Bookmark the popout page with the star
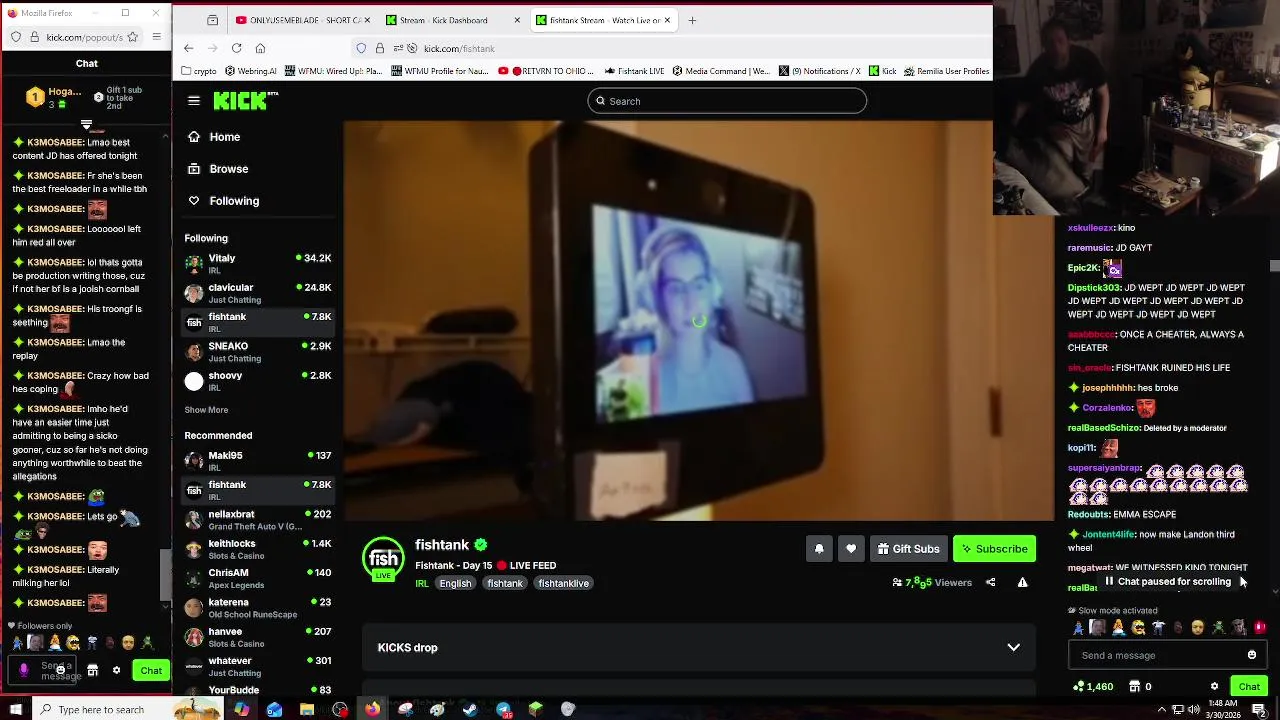 [135, 37]
